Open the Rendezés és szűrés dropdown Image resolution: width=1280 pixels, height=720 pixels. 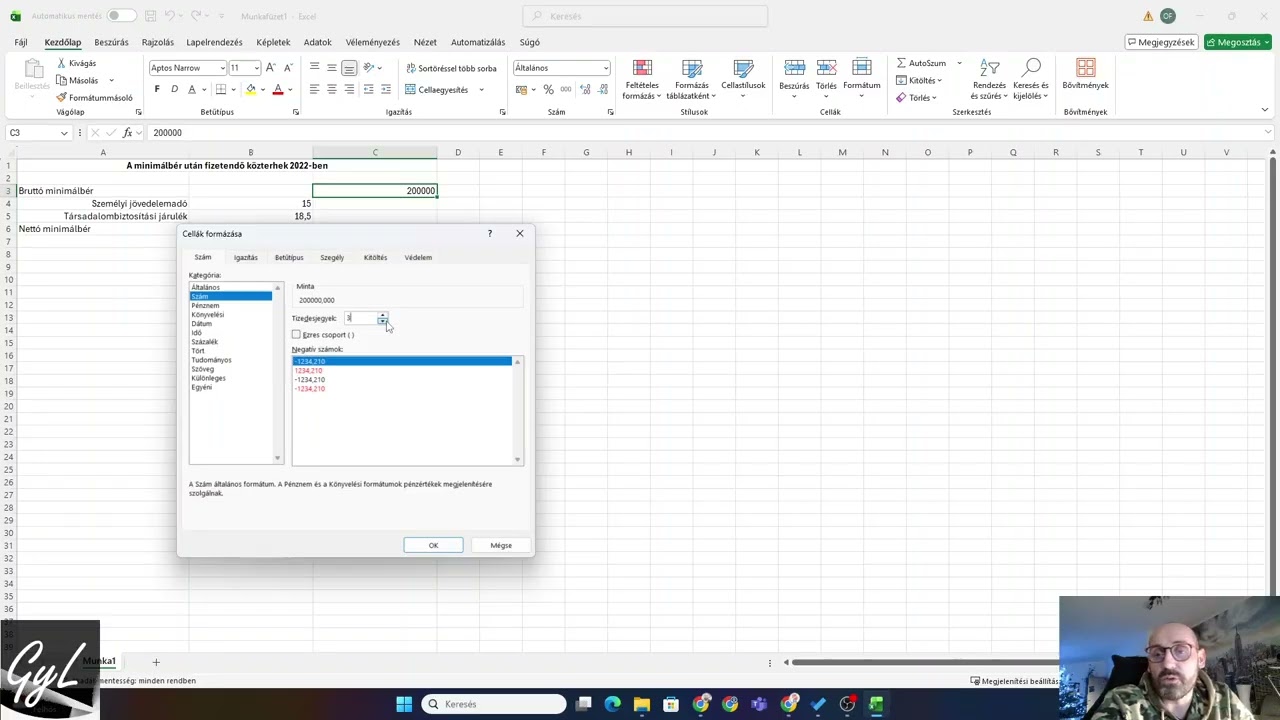click(989, 79)
